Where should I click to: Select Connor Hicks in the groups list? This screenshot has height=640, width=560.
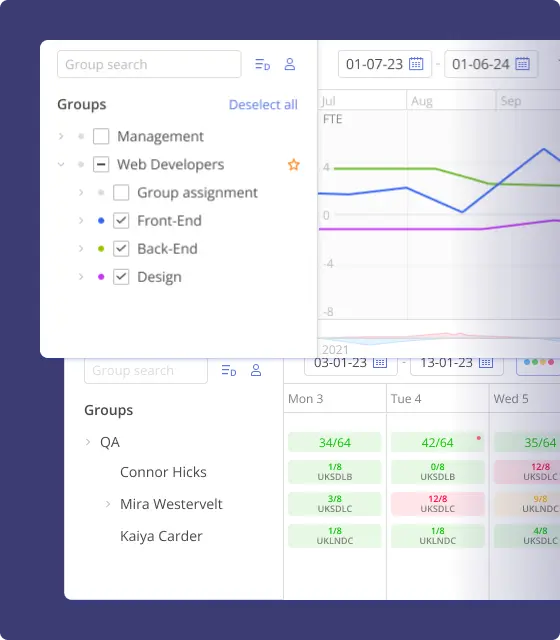click(x=163, y=472)
